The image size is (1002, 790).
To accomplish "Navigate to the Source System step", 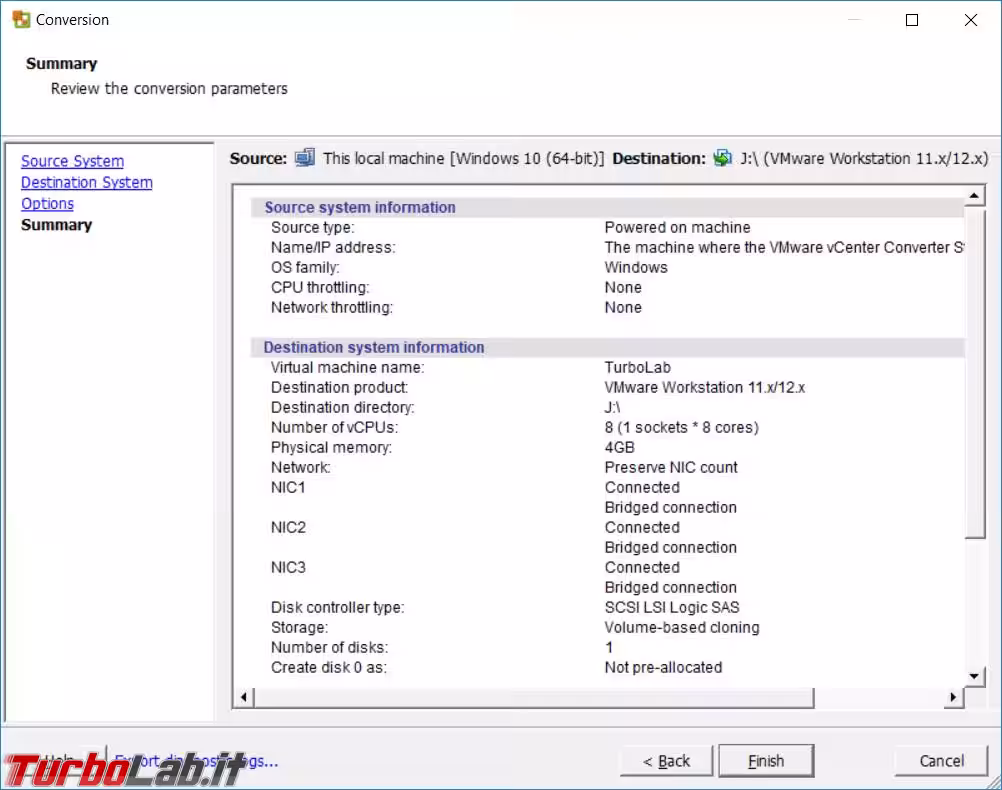I will pos(72,161).
